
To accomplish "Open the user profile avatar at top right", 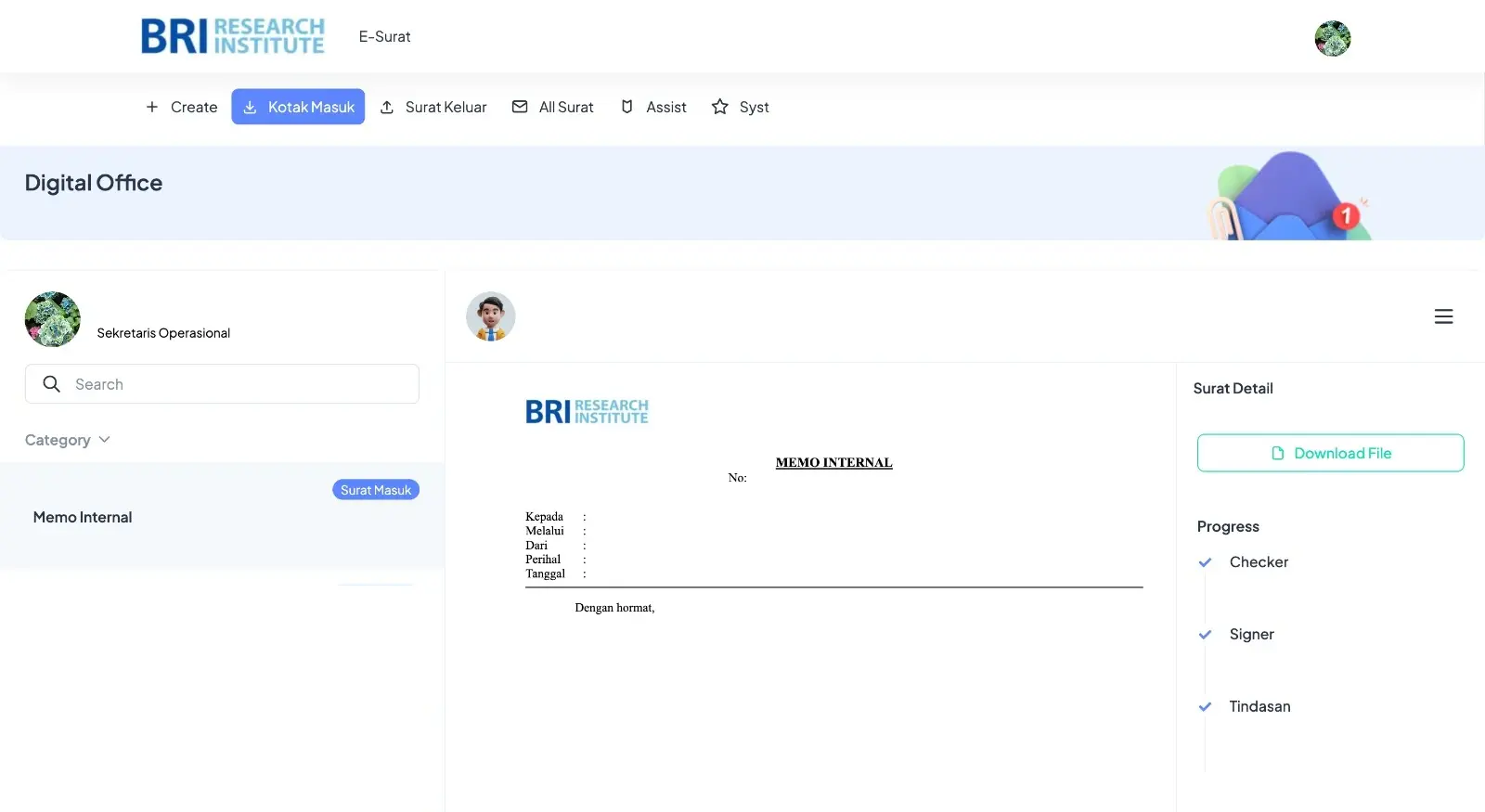I will coord(1332,38).
